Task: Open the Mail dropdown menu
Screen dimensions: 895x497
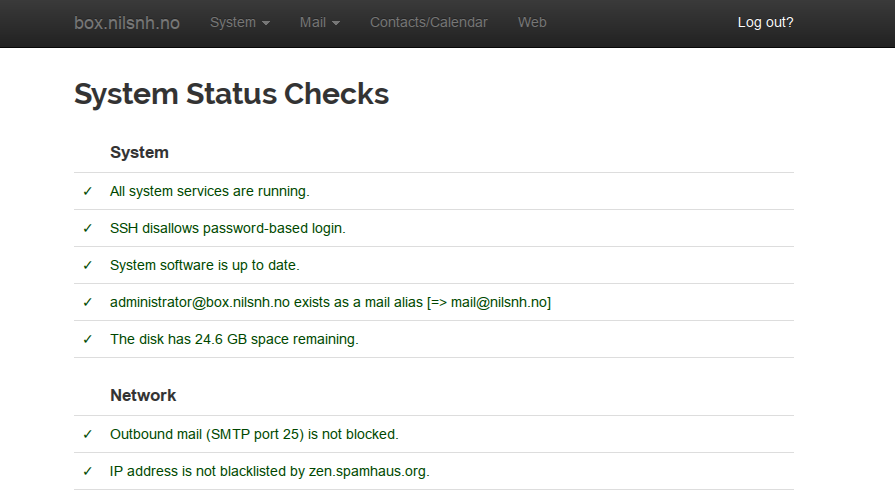Action: click(x=320, y=22)
